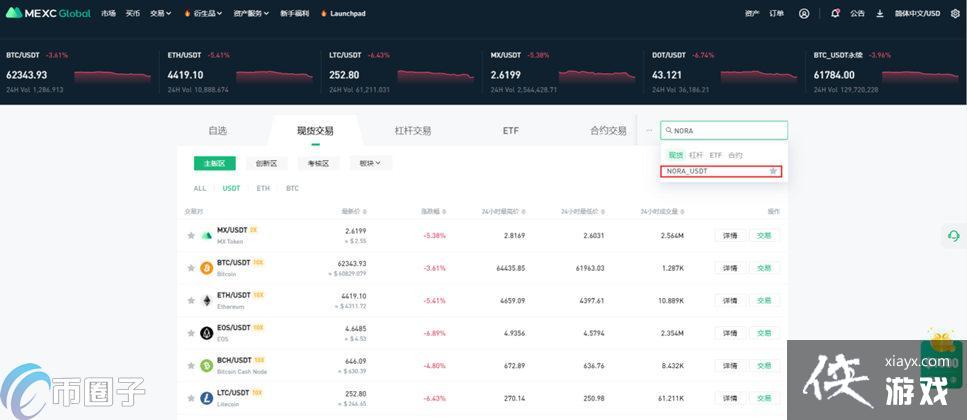The height and width of the screenshot is (420, 967).
Task: Click the Bitcoin coin icon in BTC/USDT row
Action: (x=207, y=268)
